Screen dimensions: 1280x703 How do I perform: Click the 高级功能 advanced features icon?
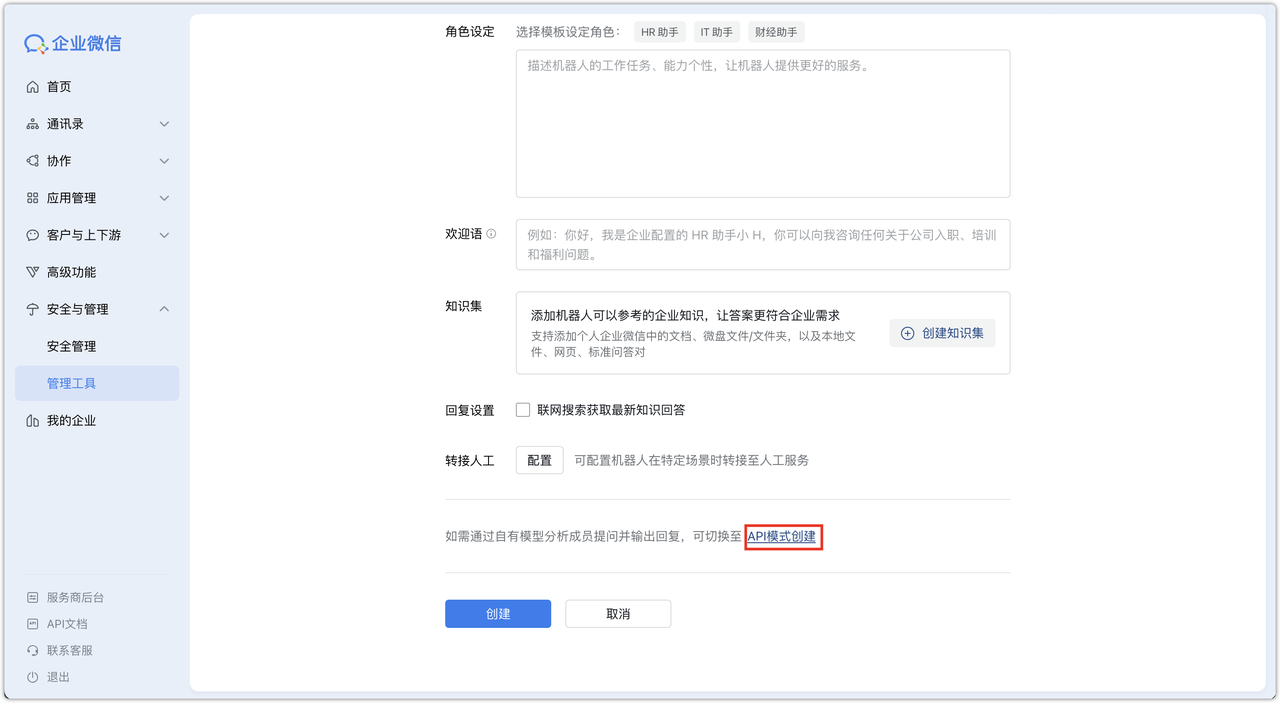[33, 271]
